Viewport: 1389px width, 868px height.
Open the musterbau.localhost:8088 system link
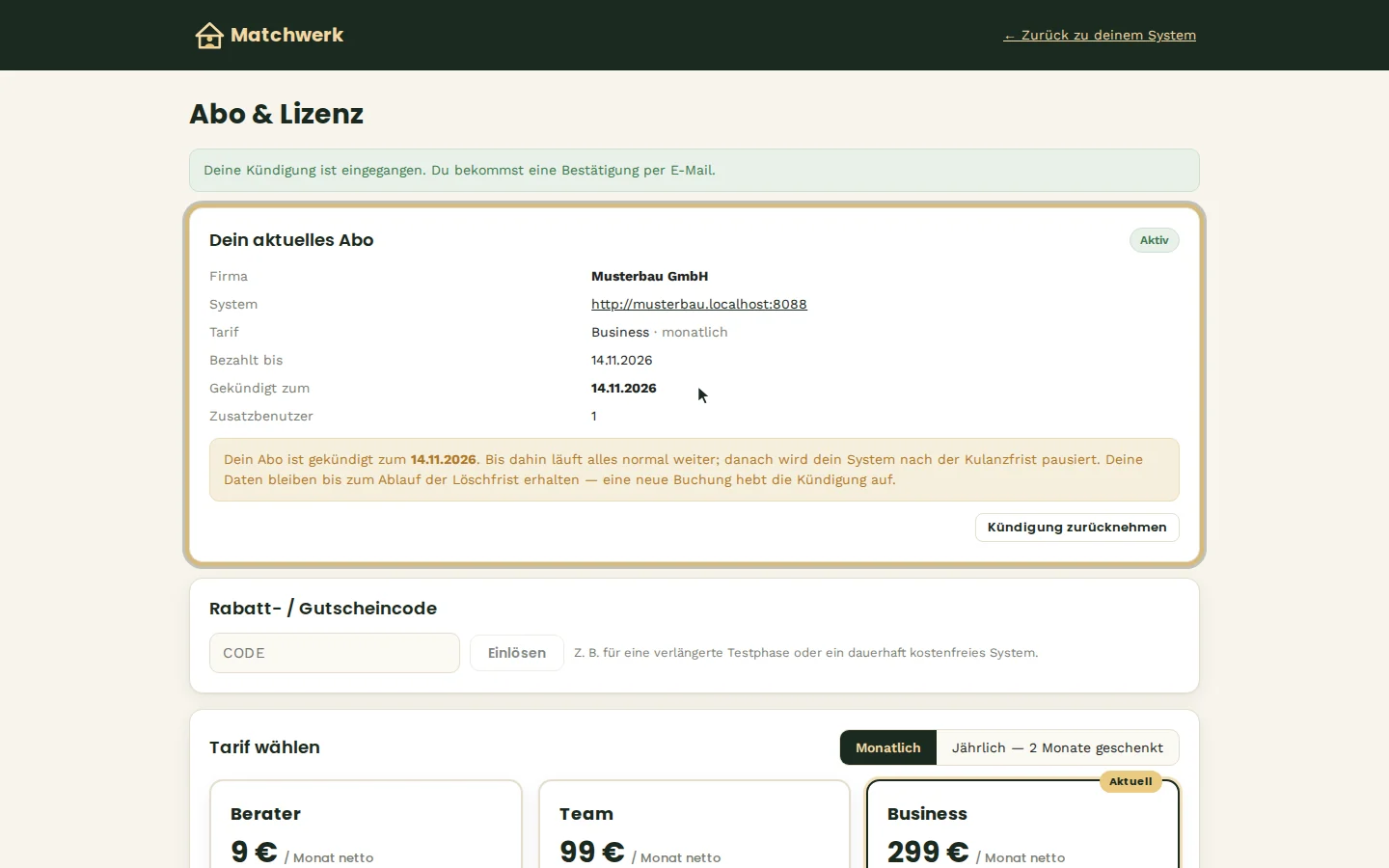[x=699, y=304]
